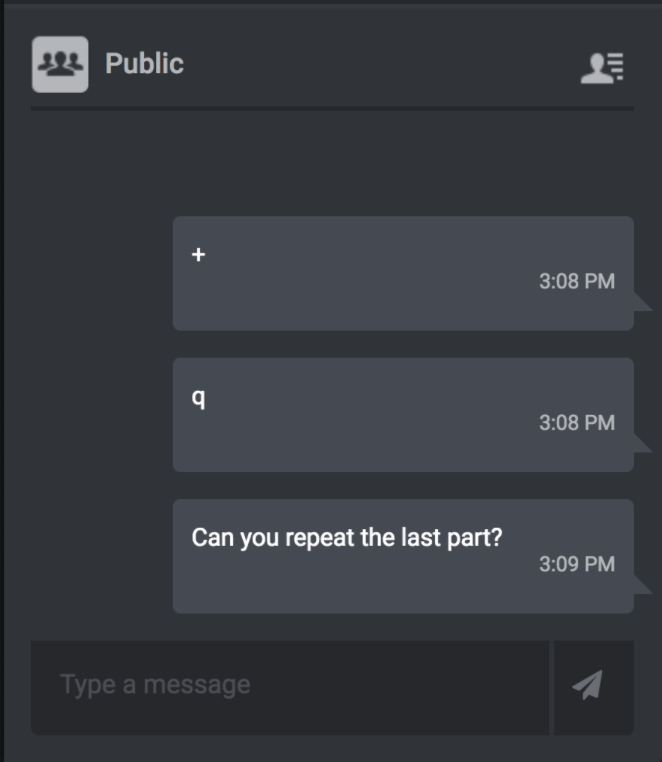Screen dimensions: 662x762
Task: Click the 3:08 PM timestamp on '+' message
Action: tap(577, 281)
